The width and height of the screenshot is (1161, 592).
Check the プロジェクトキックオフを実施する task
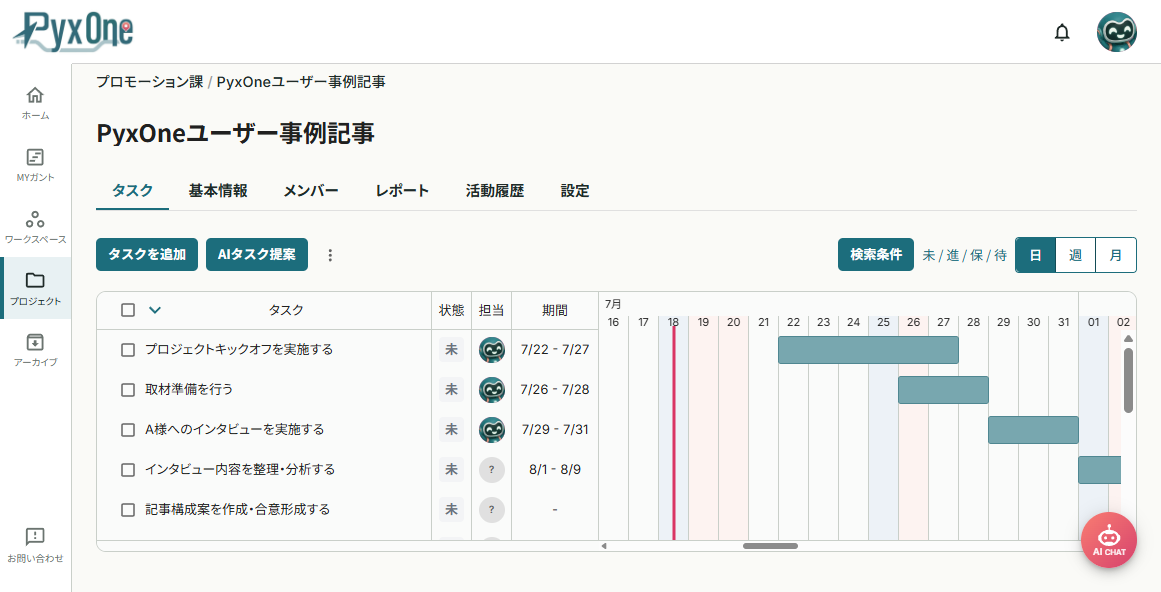click(128, 350)
